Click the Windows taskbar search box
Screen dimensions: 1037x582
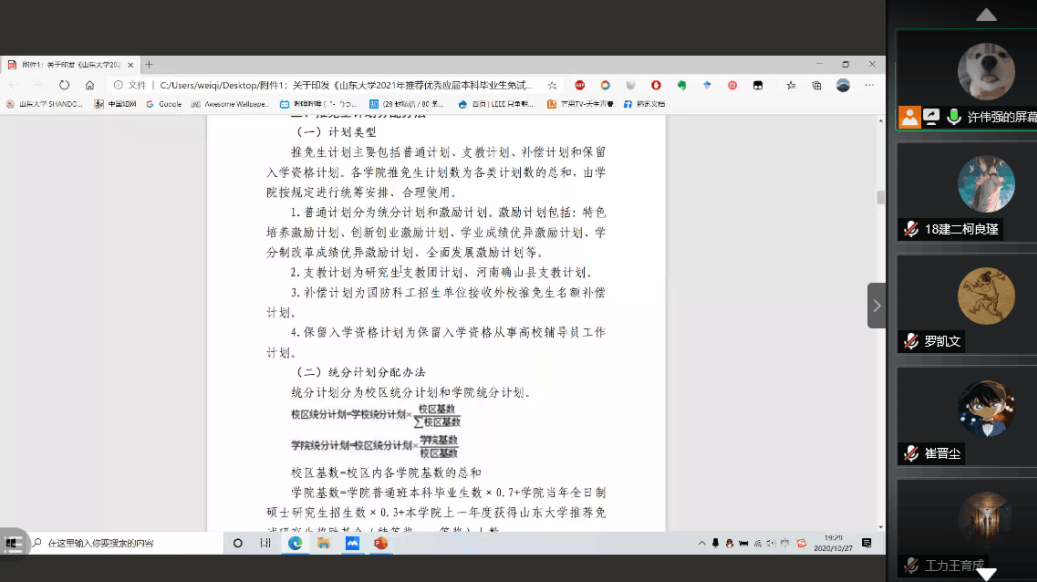[x=120, y=543]
